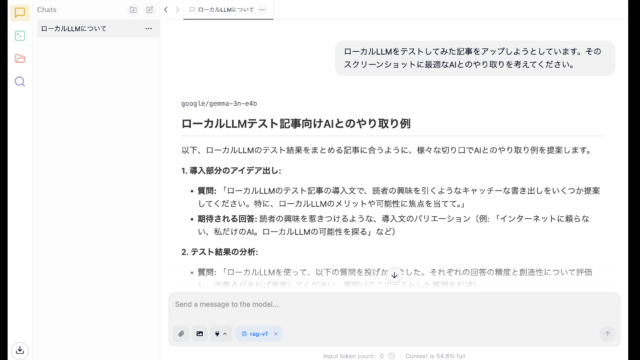Image resolution: width=640 pixels, height=360 pixels.
Task: Click the google/gemma-3n-e4b model name
Action: [x=219, y=104]
